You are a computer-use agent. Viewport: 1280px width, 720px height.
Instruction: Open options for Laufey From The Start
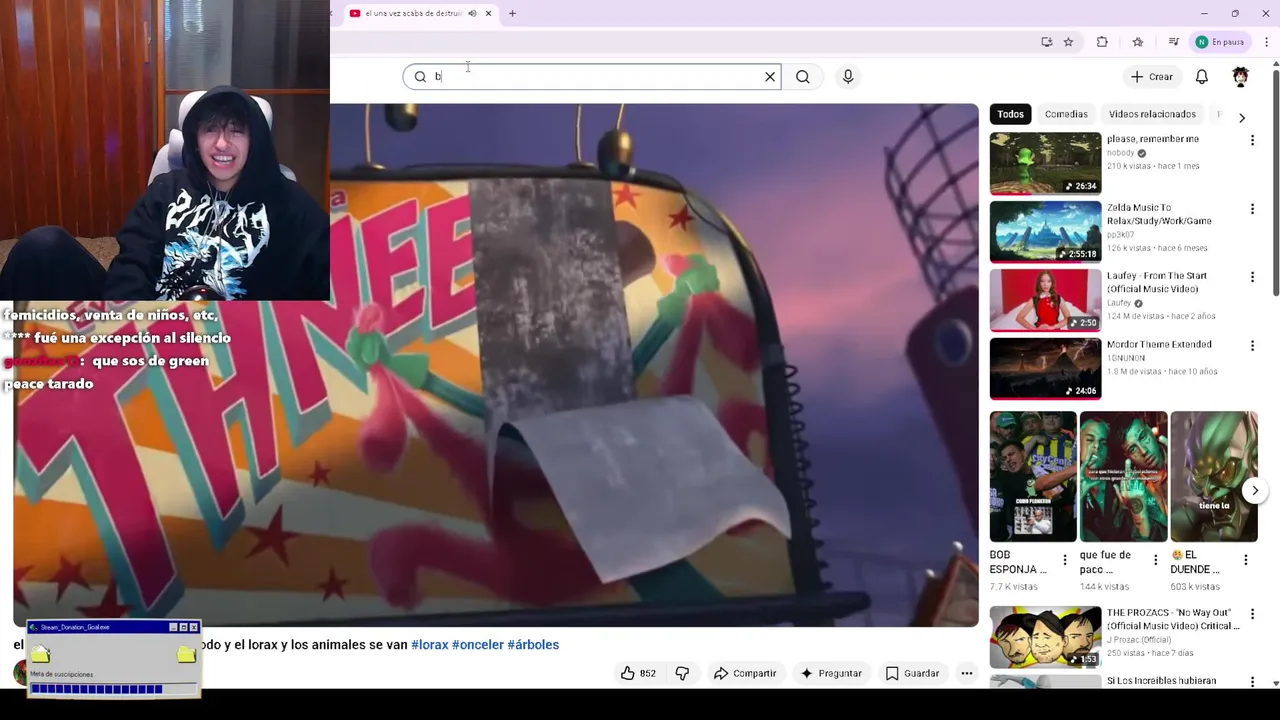1252,277
